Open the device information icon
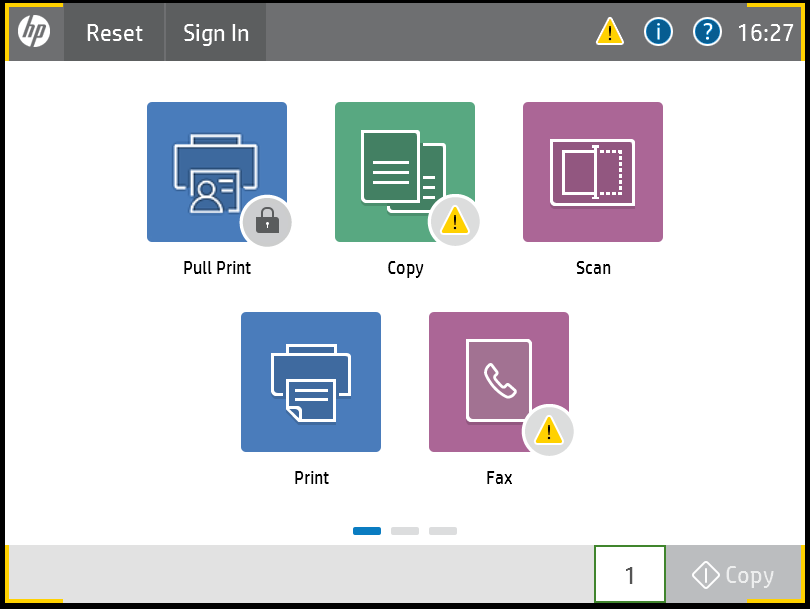810x609 pixels. [658, 32]
